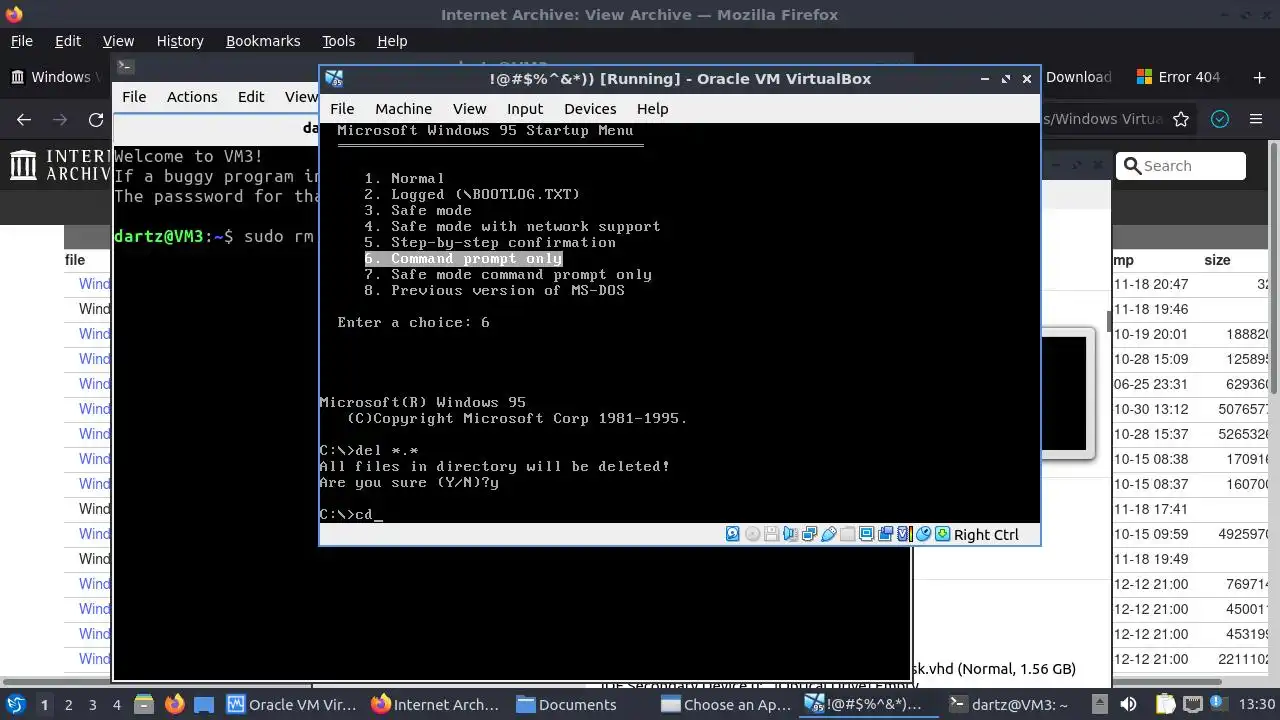This screenshot has width=1280, height=720.
Task: Open Firefox Edit menu
Action: (68, 41)
